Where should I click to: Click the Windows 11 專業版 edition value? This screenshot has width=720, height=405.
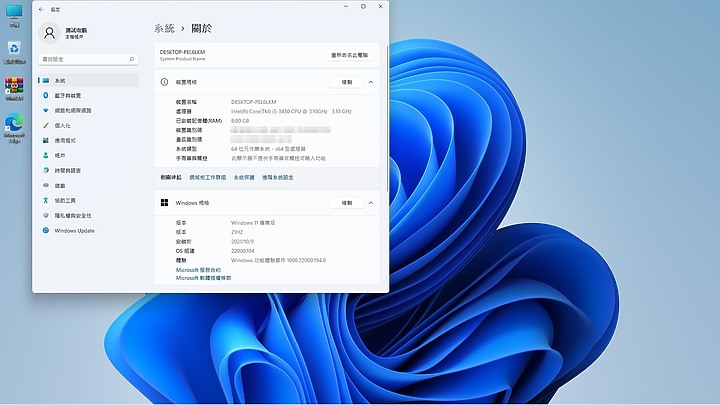point(253,223)
